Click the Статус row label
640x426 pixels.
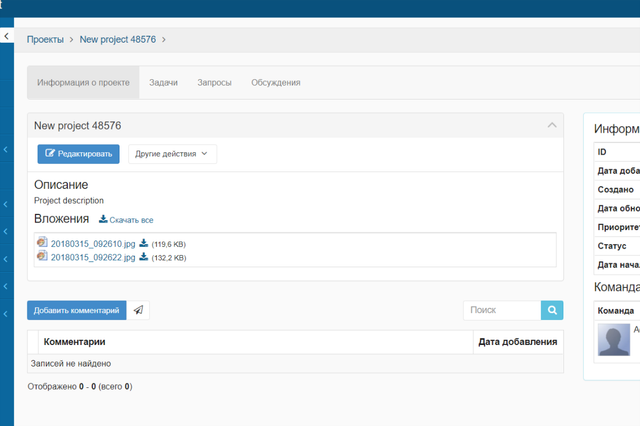point(612,246)
